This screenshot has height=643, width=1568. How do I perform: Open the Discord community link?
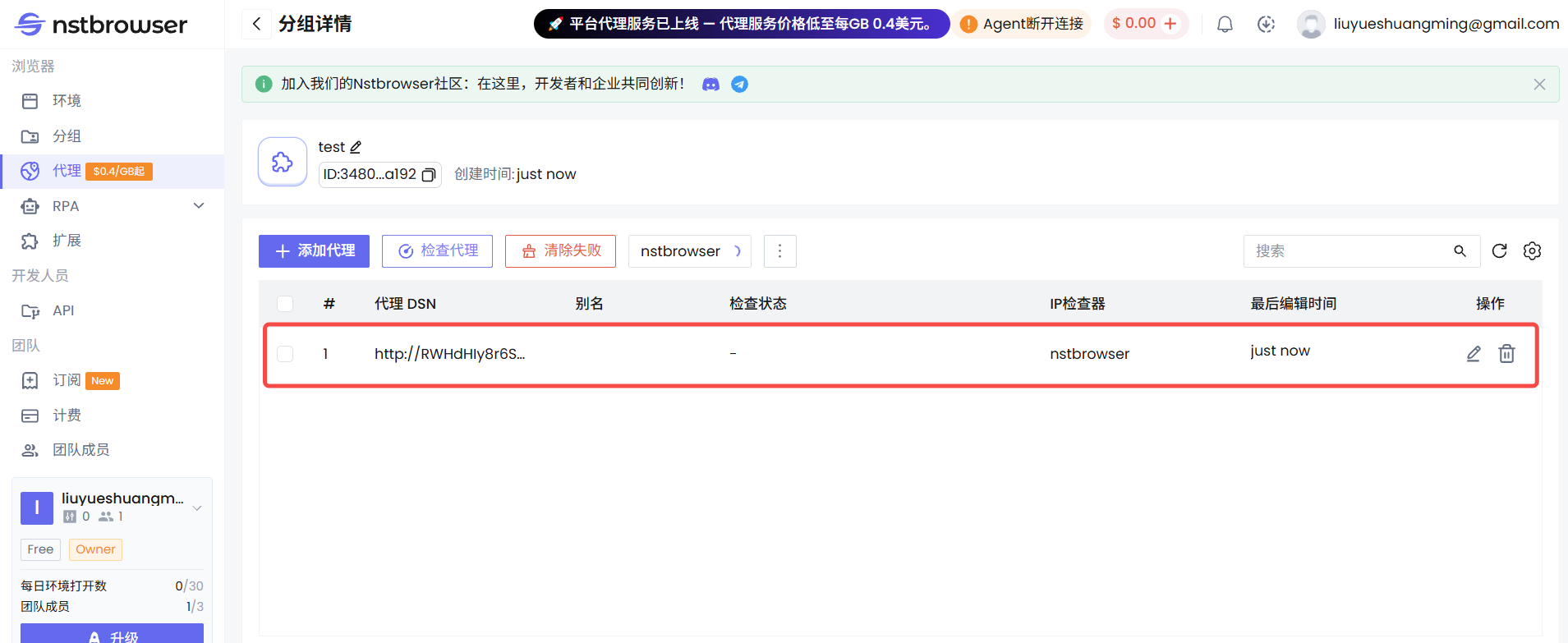[x=710, y=84]
